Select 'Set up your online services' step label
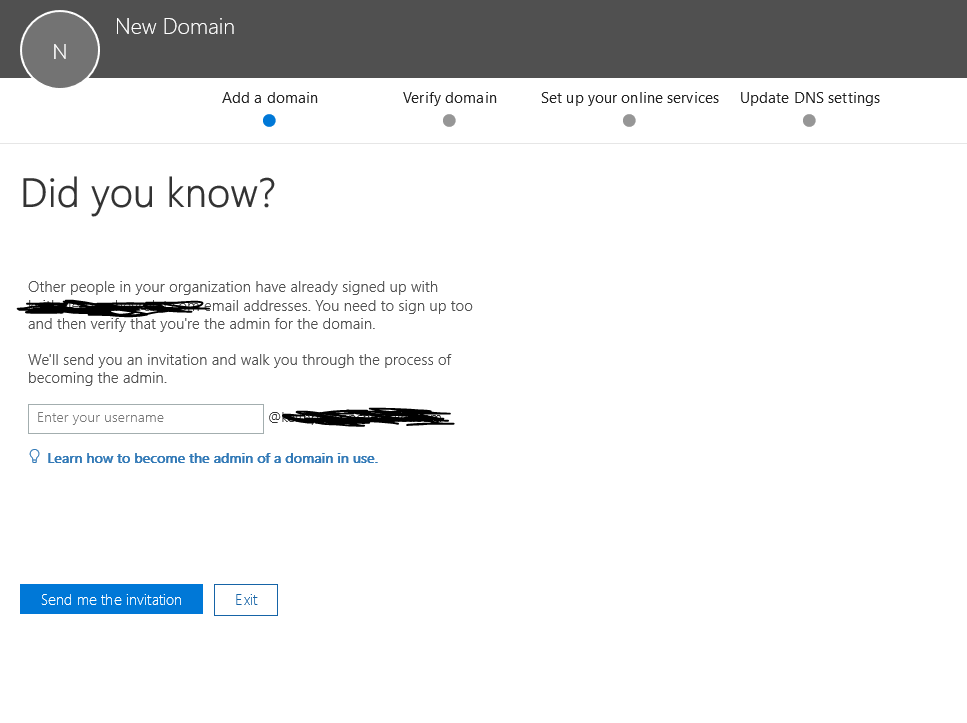The image size is (967, 723). tap(630, 98)
